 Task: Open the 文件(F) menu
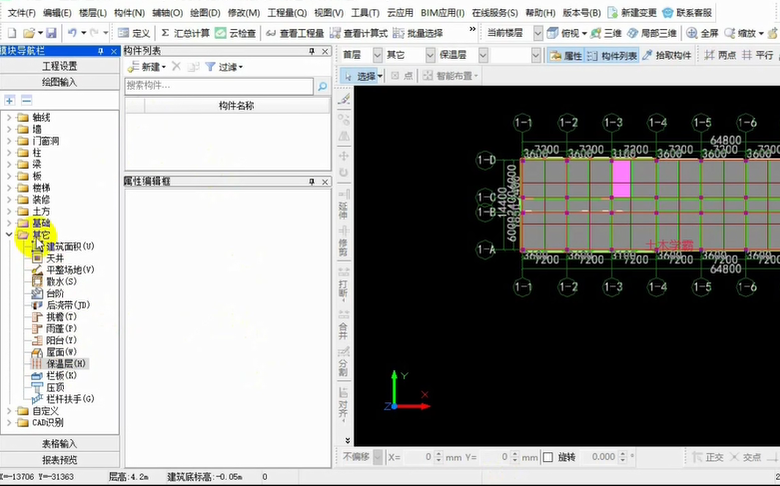(22, 12)
